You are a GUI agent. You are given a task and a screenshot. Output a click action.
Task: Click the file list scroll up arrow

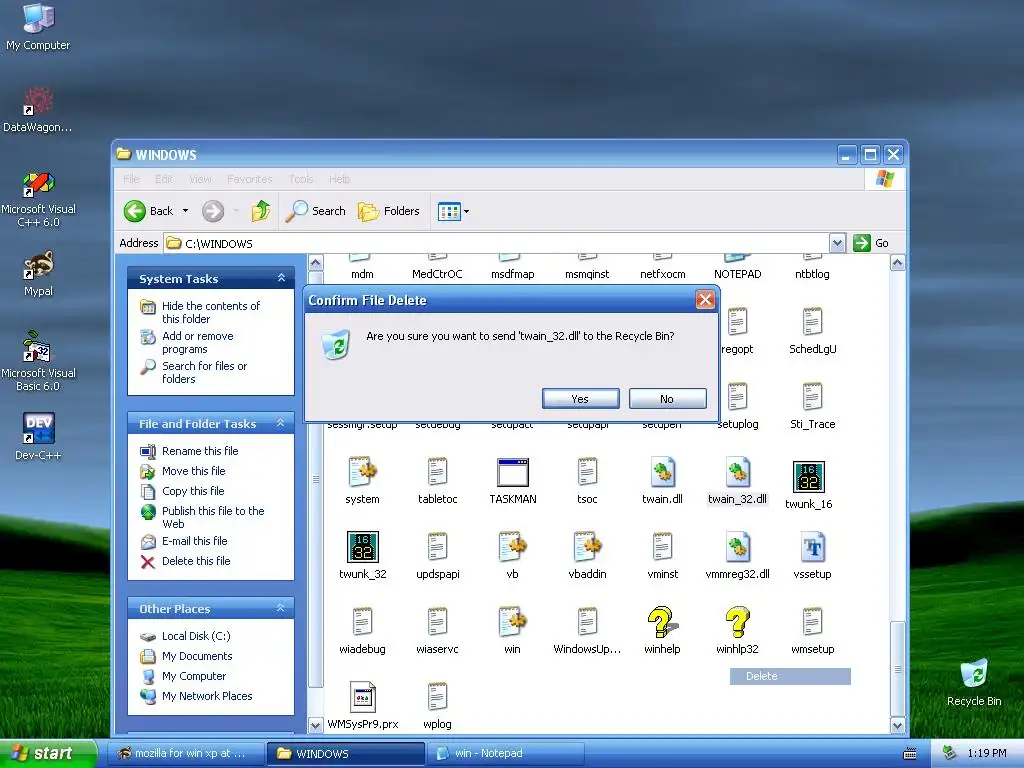tap(898, 263)
